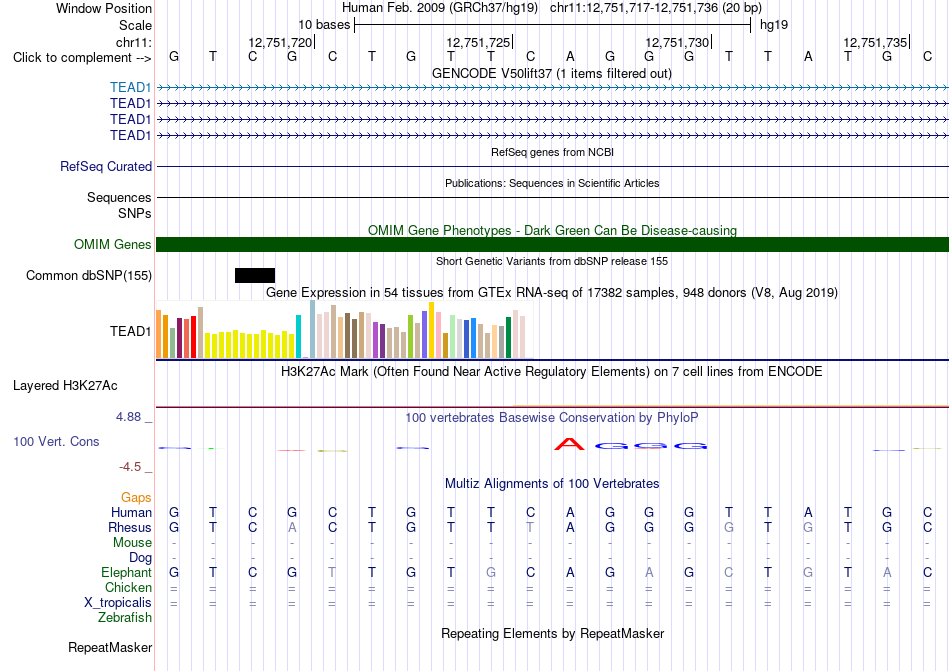Click the tall yellow bar in the GTEx TEAD1 chart
The image size is (950, 671).
431,330
